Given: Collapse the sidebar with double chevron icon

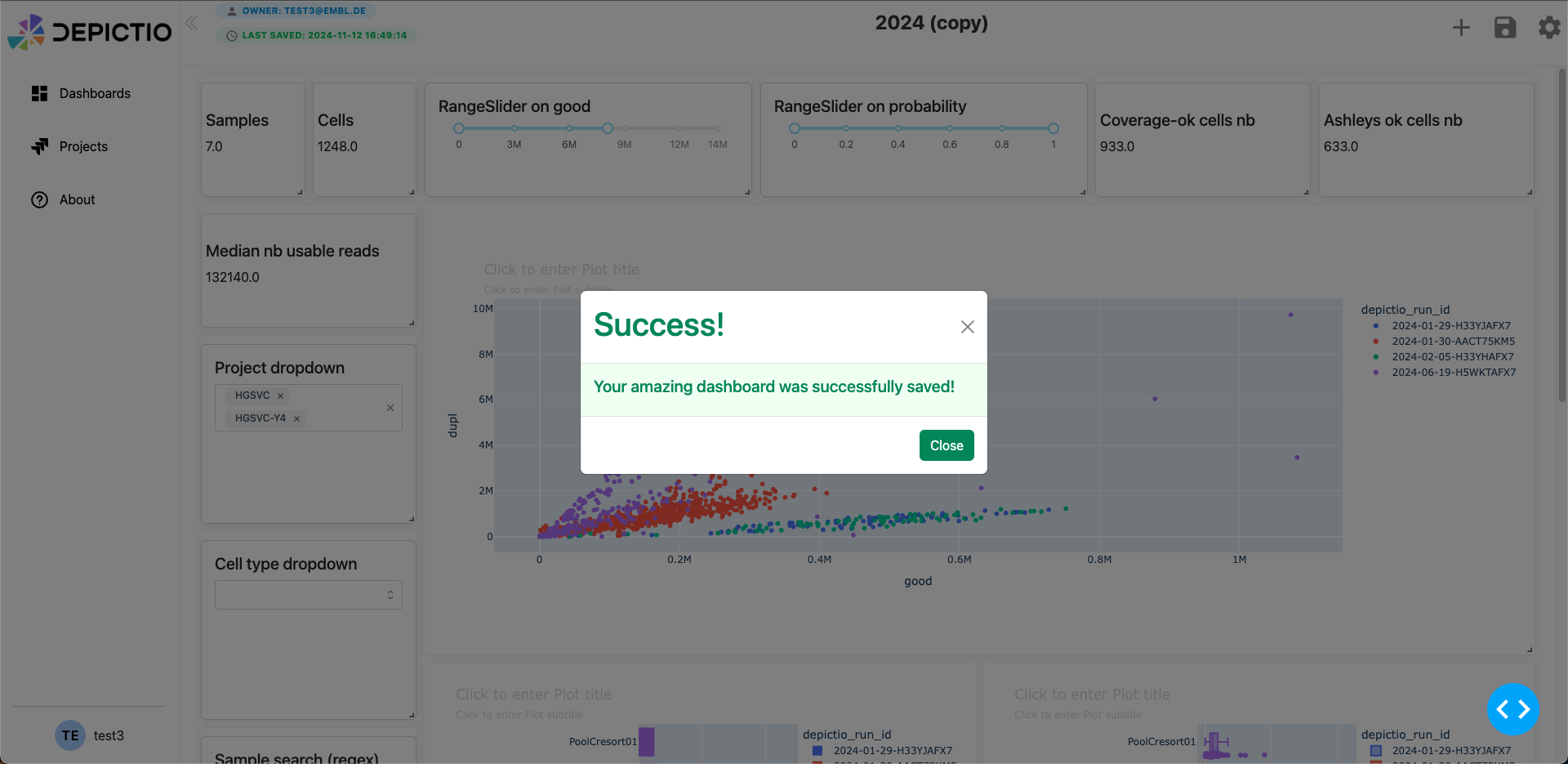Looking at the screenshot, I should (191, 23).
